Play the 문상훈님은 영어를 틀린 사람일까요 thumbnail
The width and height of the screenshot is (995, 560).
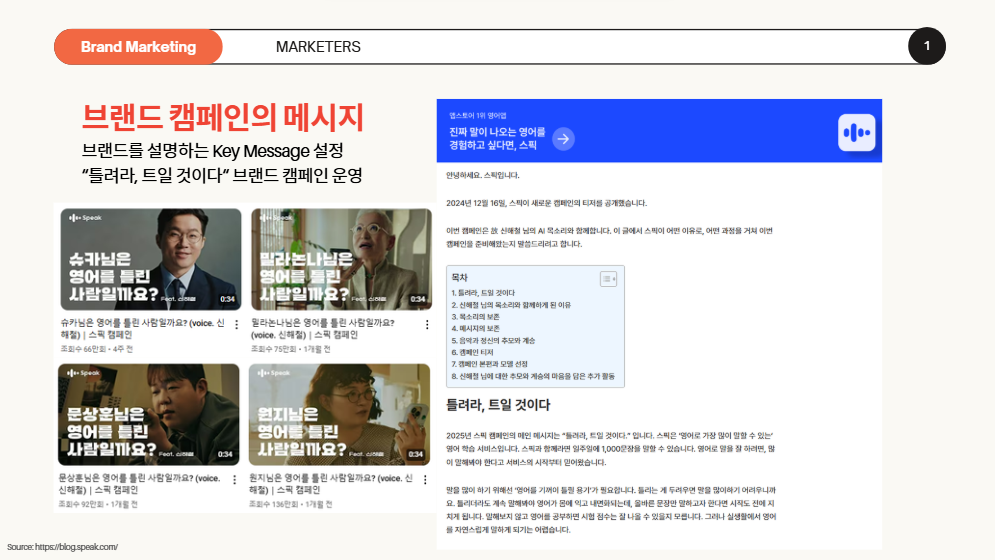[148, 415]
